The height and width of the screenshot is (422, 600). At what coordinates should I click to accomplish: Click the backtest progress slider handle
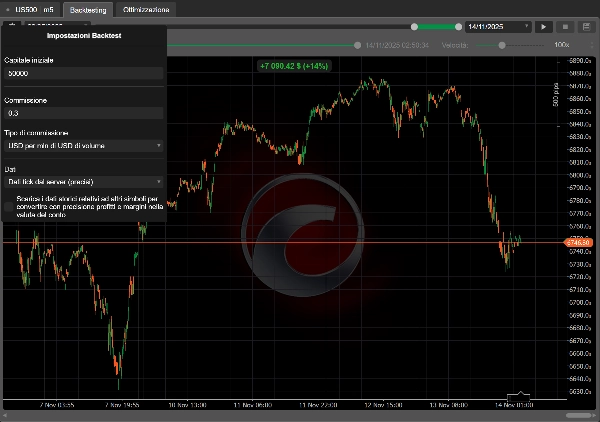(357, 46)
